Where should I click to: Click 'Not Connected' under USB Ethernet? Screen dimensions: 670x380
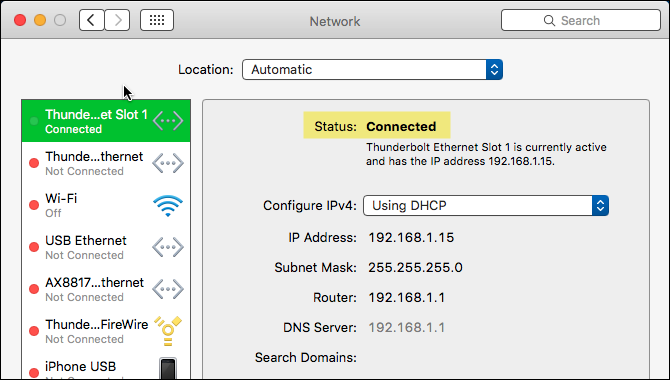(85, 255)
